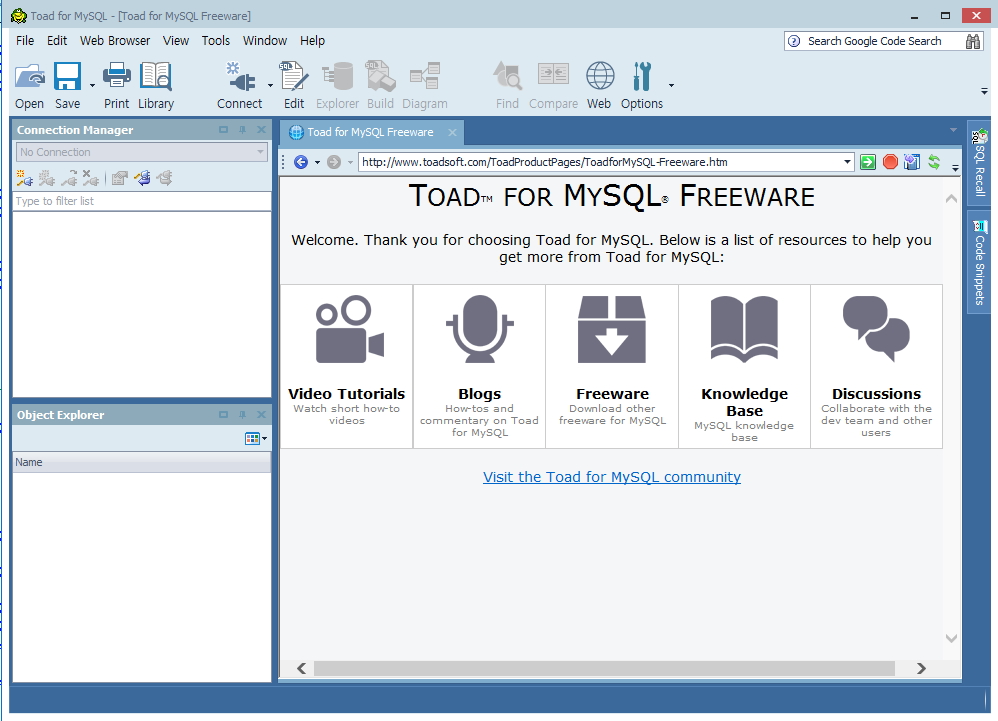
Task: Open the No Connection dropdown
Action: pyautogui.click(x=260, y=152)
